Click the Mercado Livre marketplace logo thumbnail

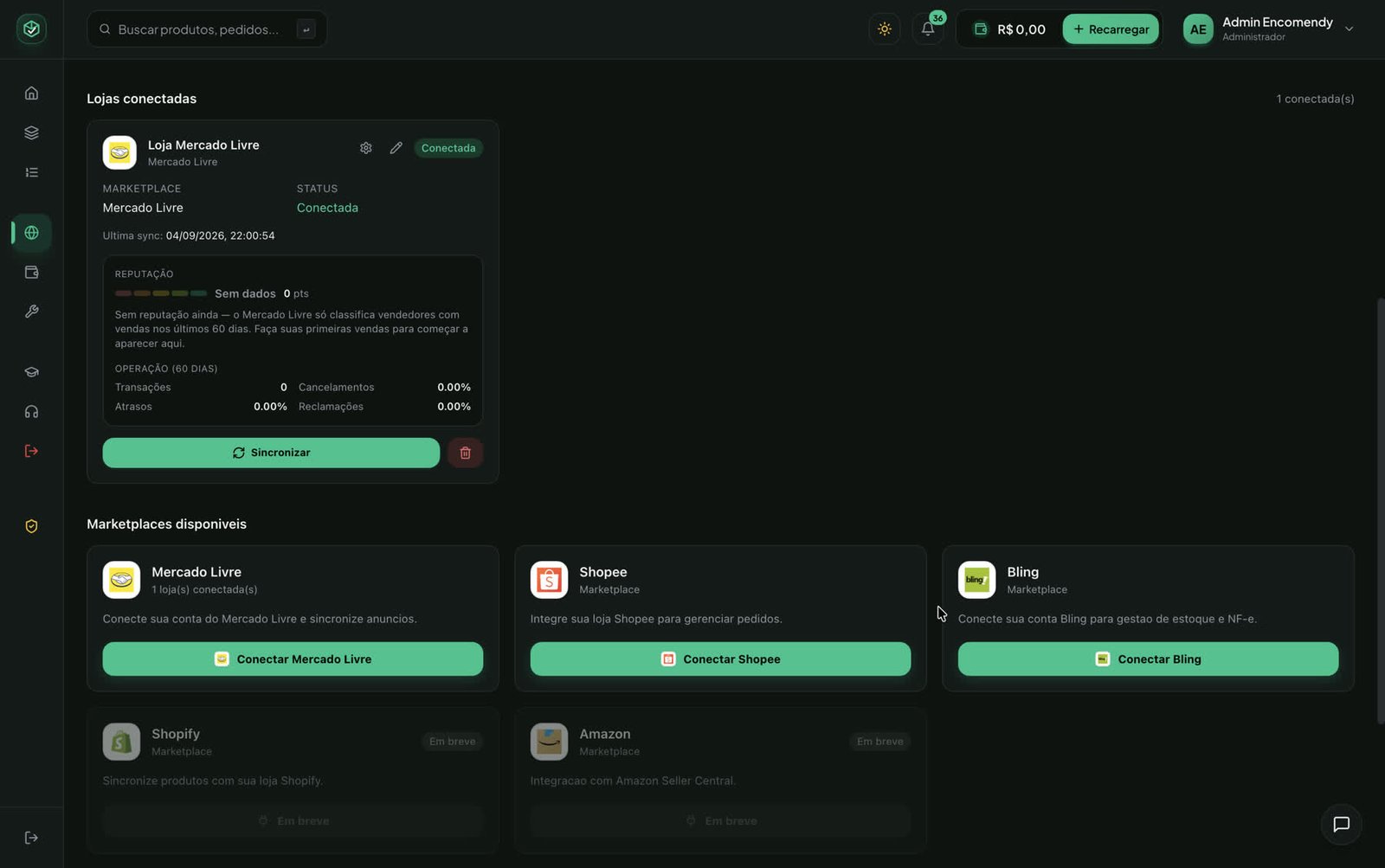tap(121, 580)
